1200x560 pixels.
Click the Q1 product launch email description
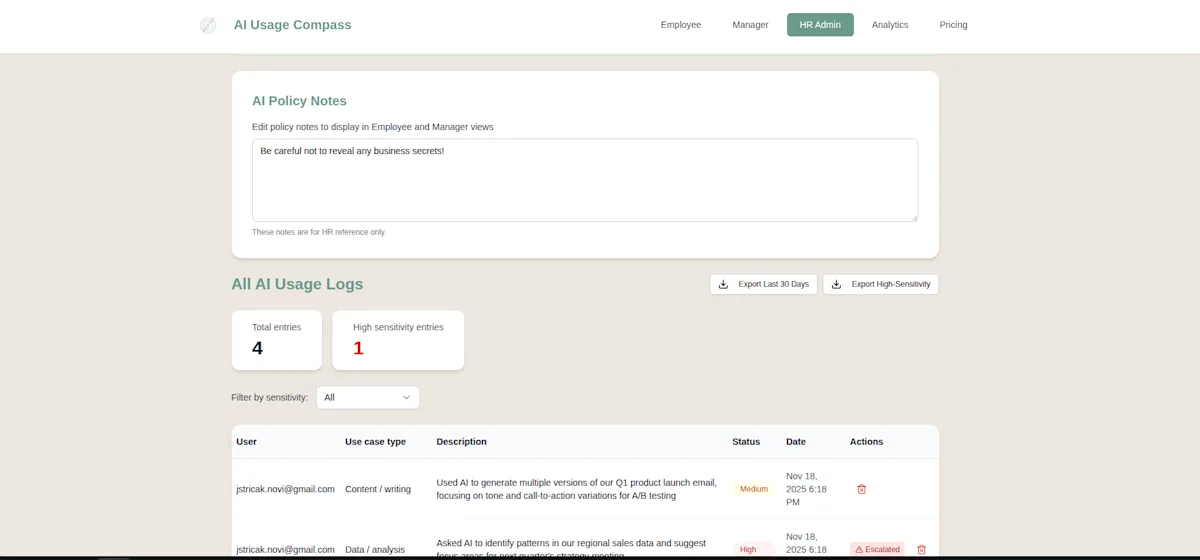point(577,489)
